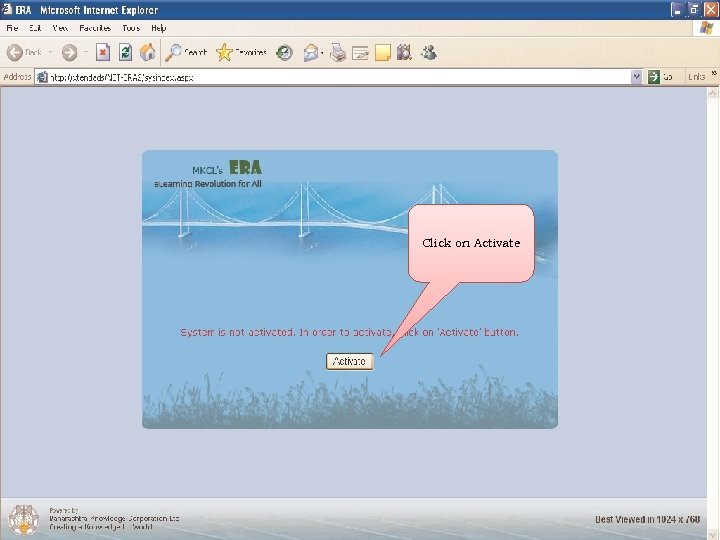This screenshot has height=540, width=720.
Task: Click the Research books toolbar icon
Action: [x=404, y=52]
